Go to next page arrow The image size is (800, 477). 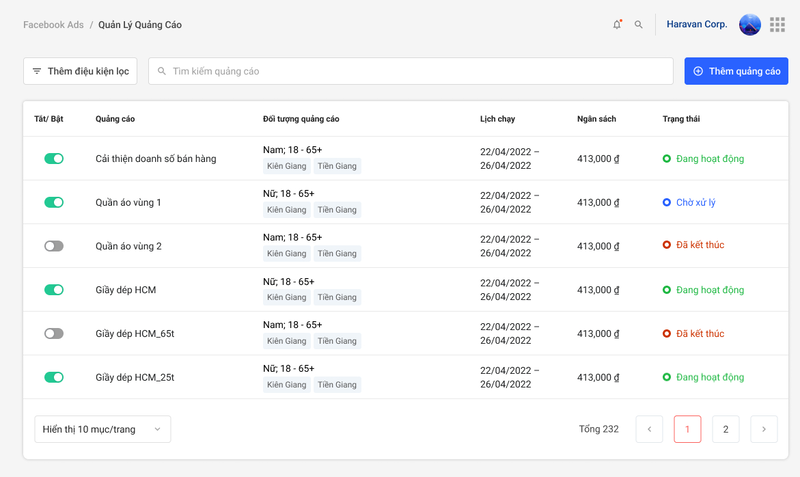coord(764,429)
